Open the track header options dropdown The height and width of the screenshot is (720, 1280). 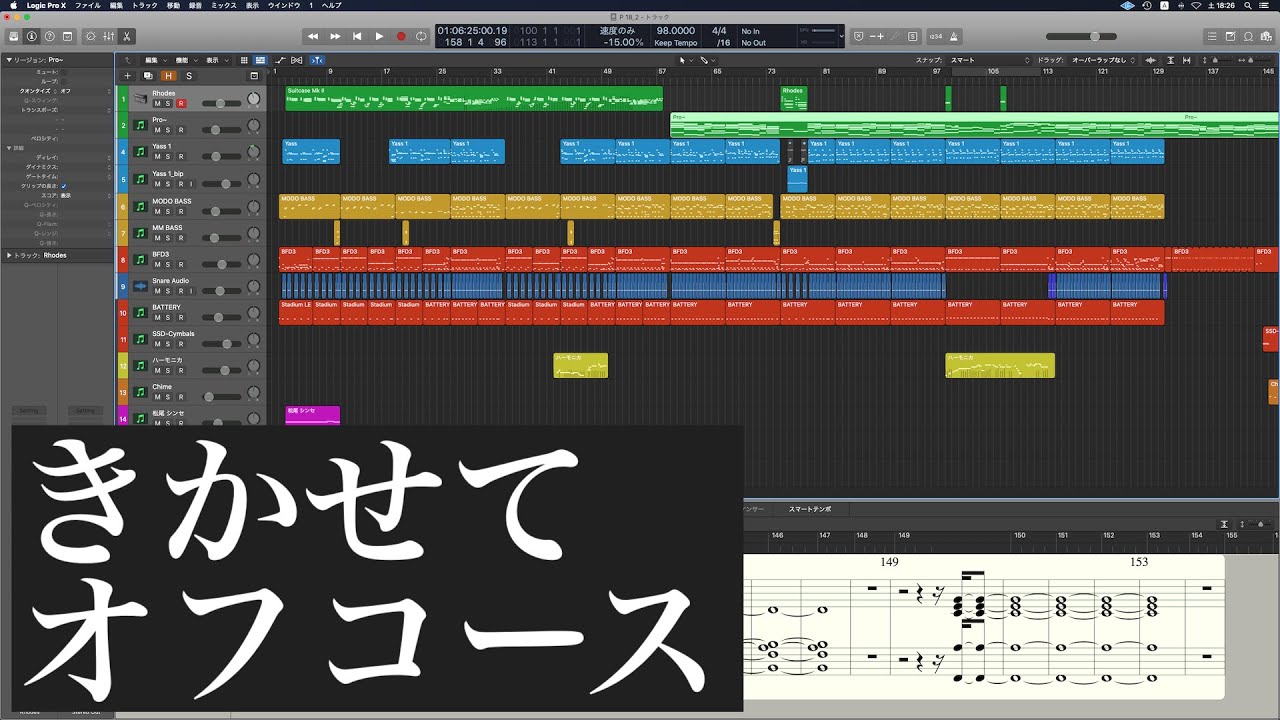click(x=254, y=76)
